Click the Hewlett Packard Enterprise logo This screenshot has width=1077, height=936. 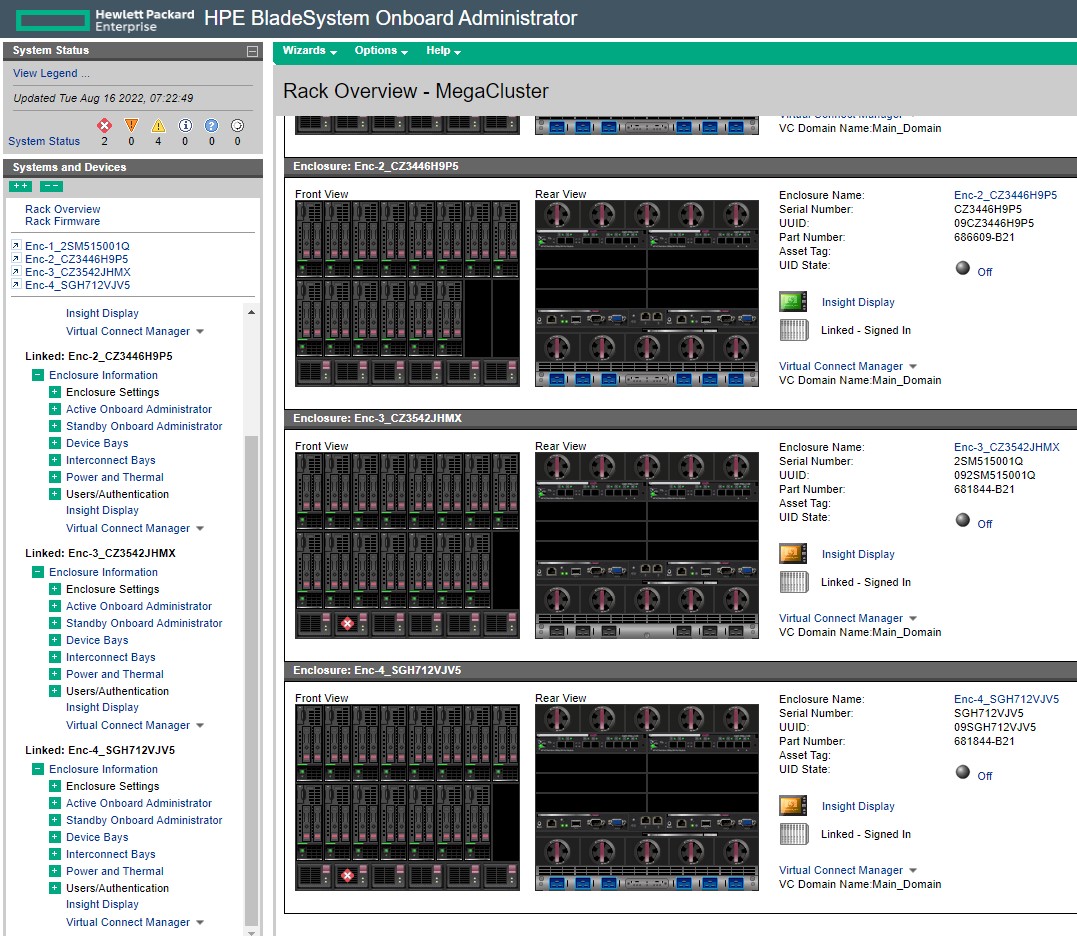click(106, 20)
